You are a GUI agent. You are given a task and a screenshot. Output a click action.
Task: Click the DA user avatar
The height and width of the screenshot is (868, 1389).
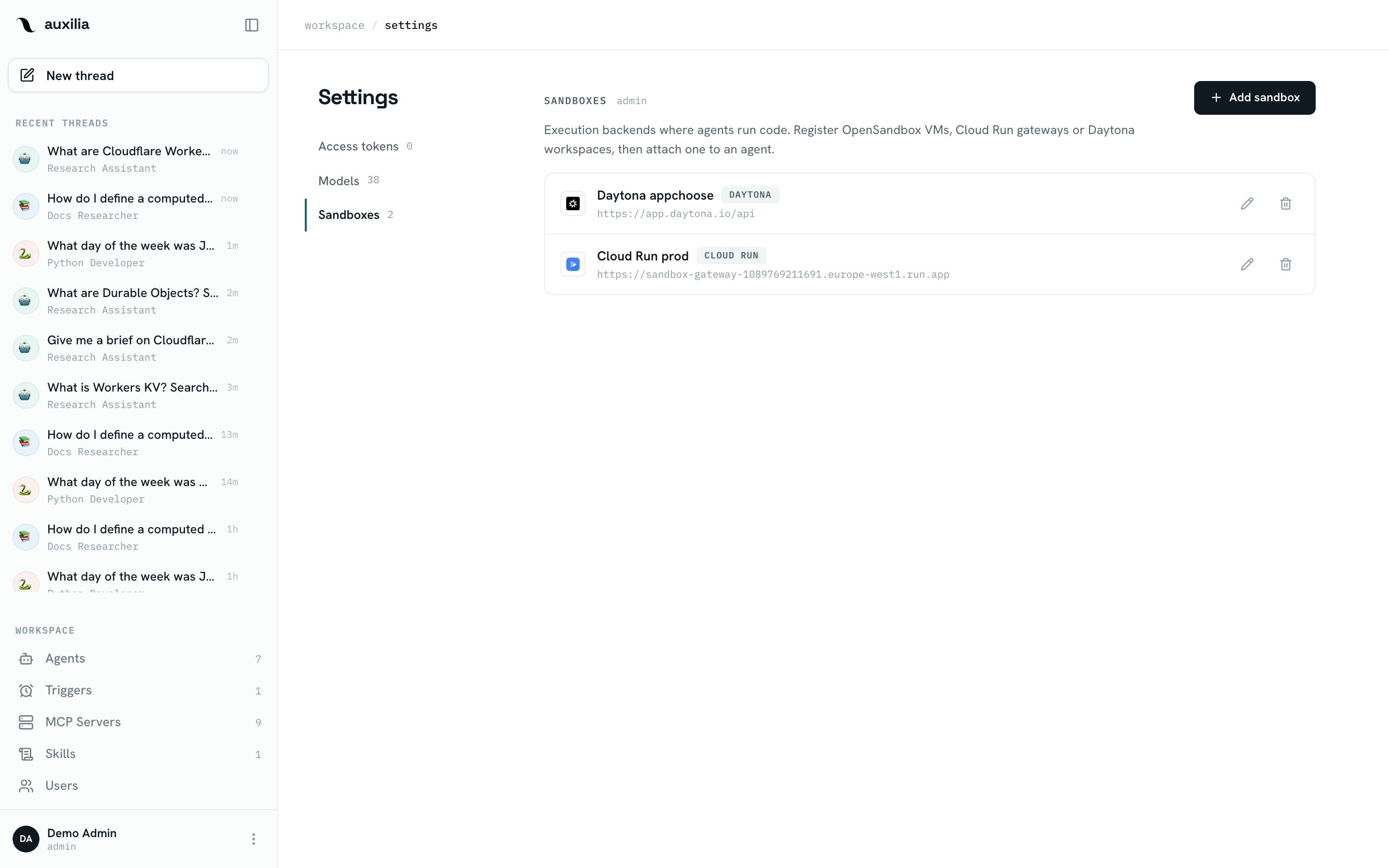26,839
